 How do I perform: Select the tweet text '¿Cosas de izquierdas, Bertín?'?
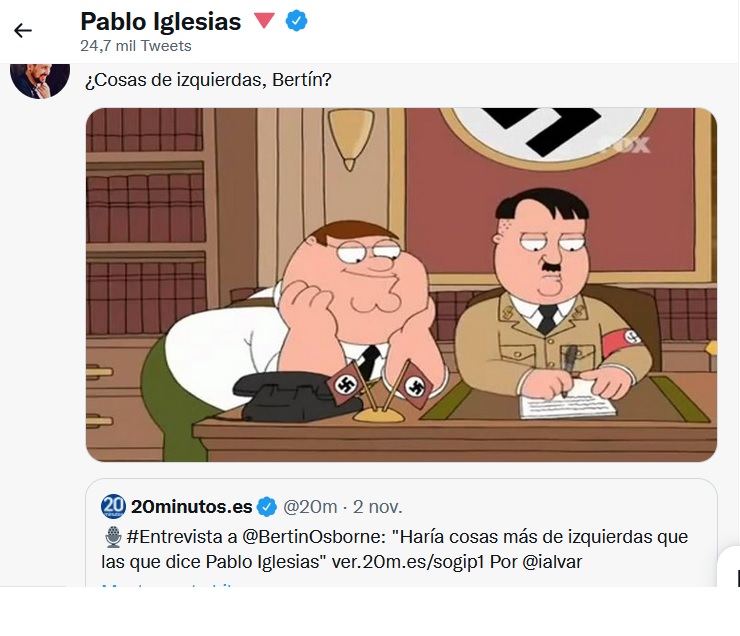coord(208,80)
